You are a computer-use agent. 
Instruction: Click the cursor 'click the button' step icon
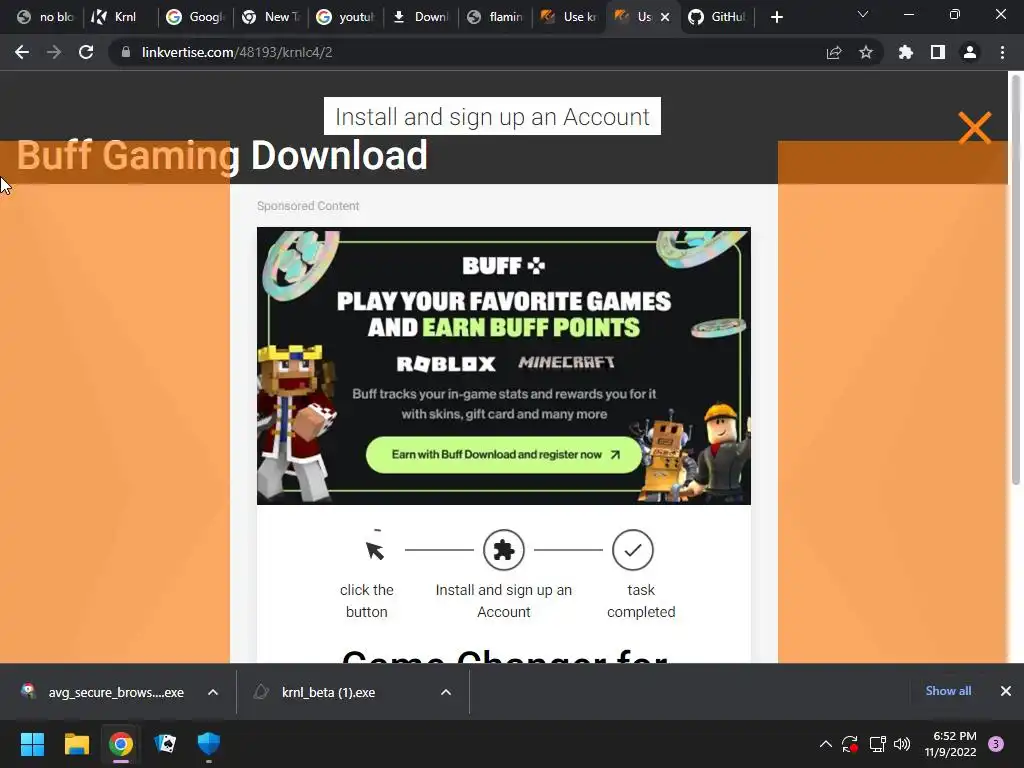374,550
